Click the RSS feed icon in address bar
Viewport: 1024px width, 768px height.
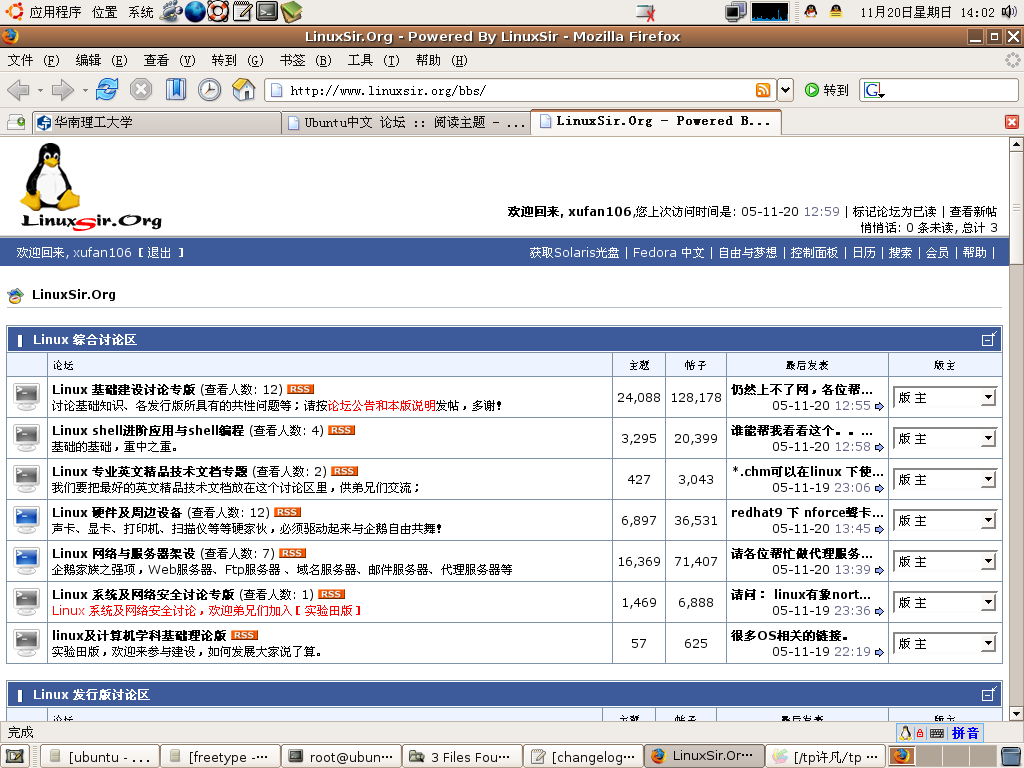[x=763, y=90]
